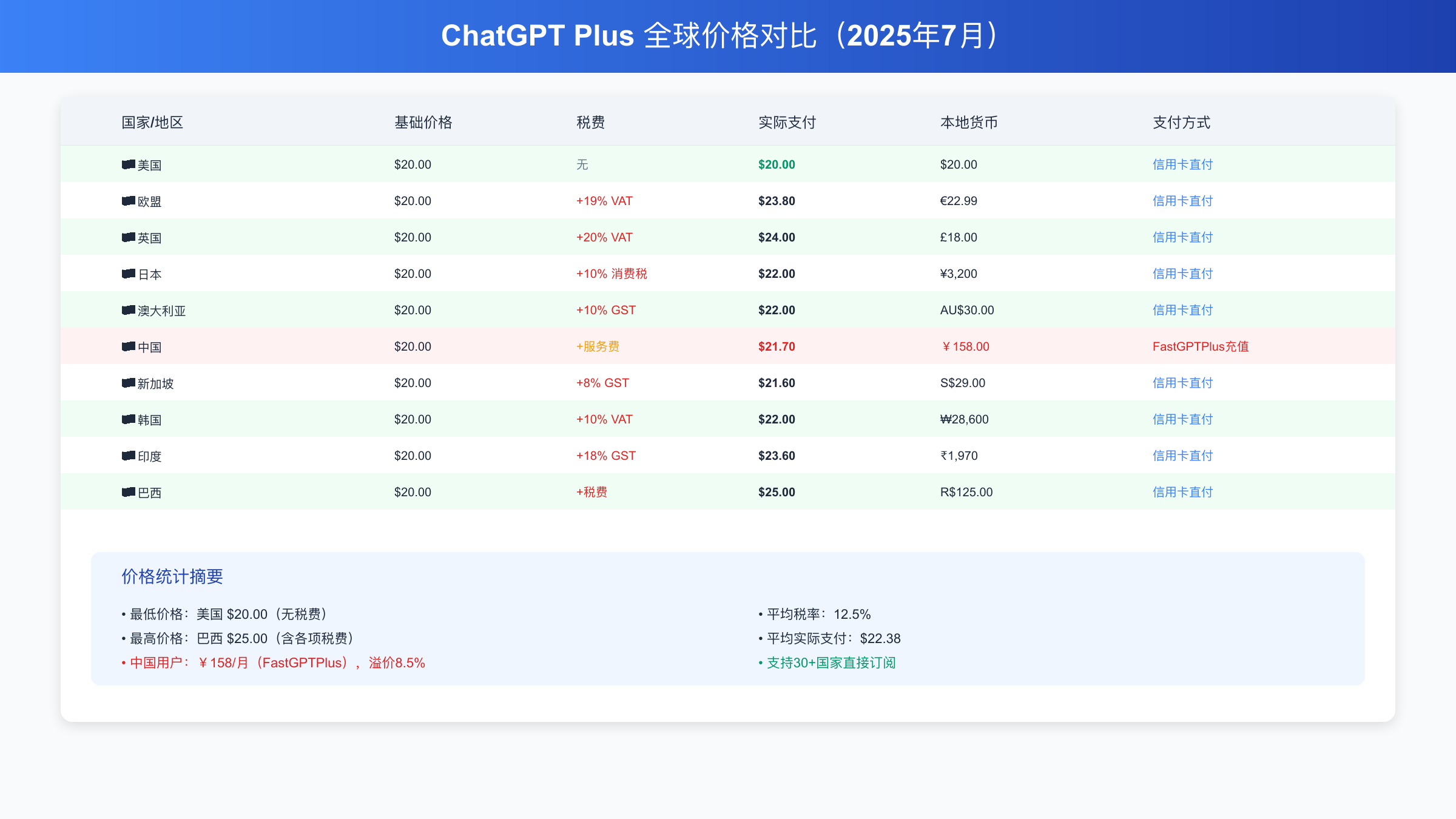
Task: Open the 信用卡直付 link in 日本 row
Action: [x=1182, y=274]
